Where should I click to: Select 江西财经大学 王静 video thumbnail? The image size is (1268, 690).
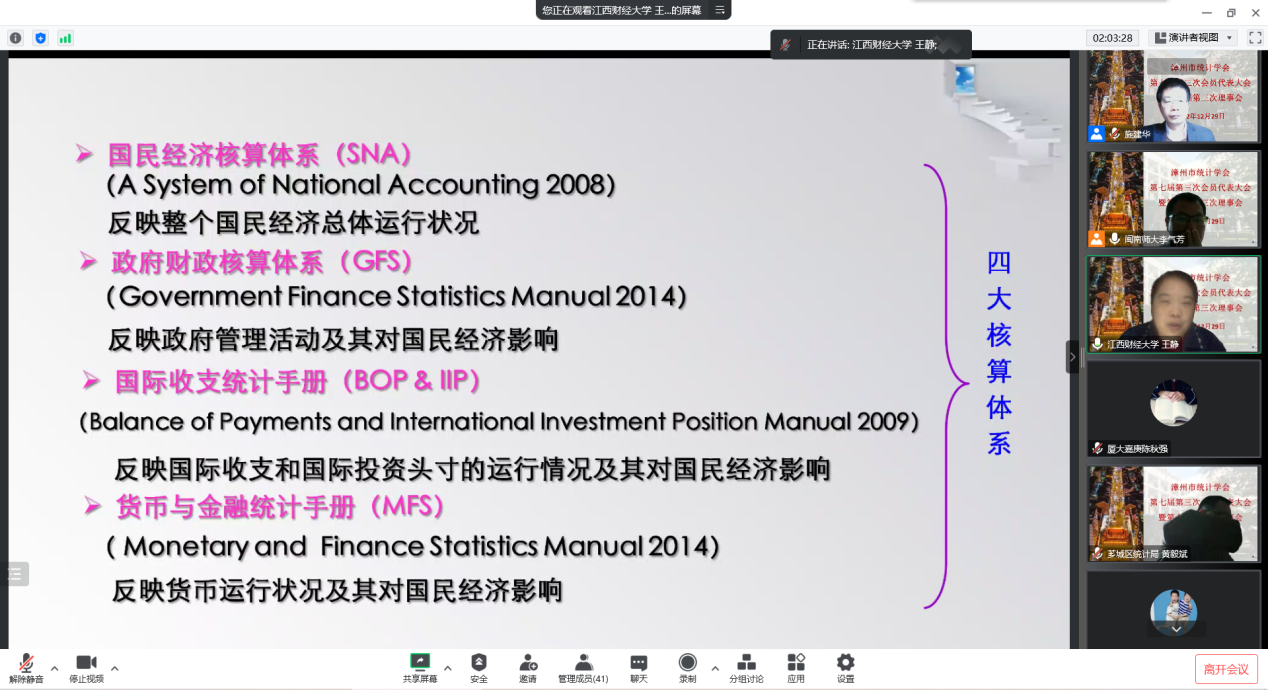tap(1173, 304)
